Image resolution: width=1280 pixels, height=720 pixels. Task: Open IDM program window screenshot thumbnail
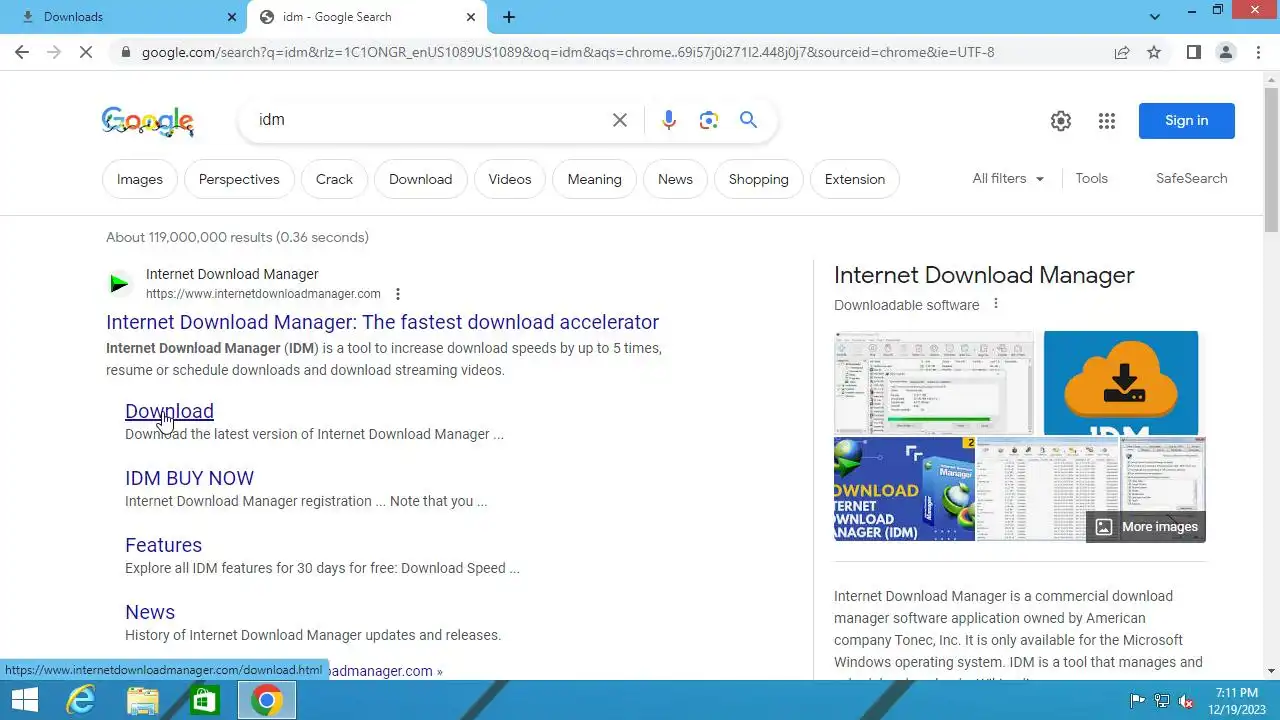934,382
